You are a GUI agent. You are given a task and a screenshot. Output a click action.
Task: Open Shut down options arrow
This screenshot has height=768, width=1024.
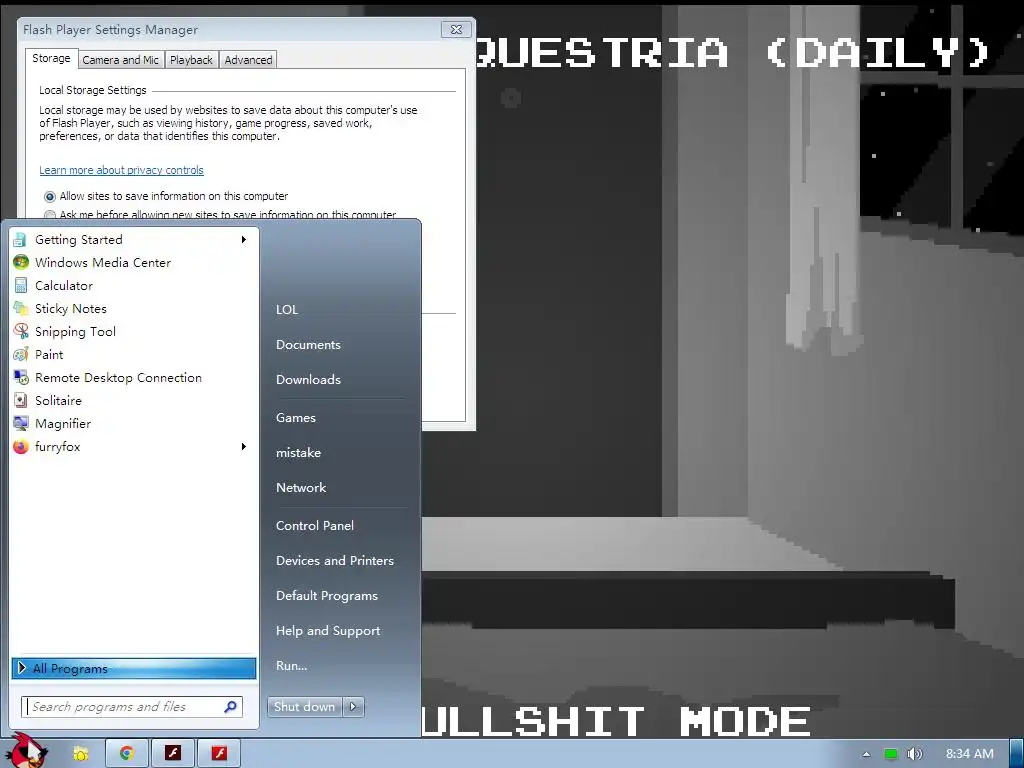[353, 707]
